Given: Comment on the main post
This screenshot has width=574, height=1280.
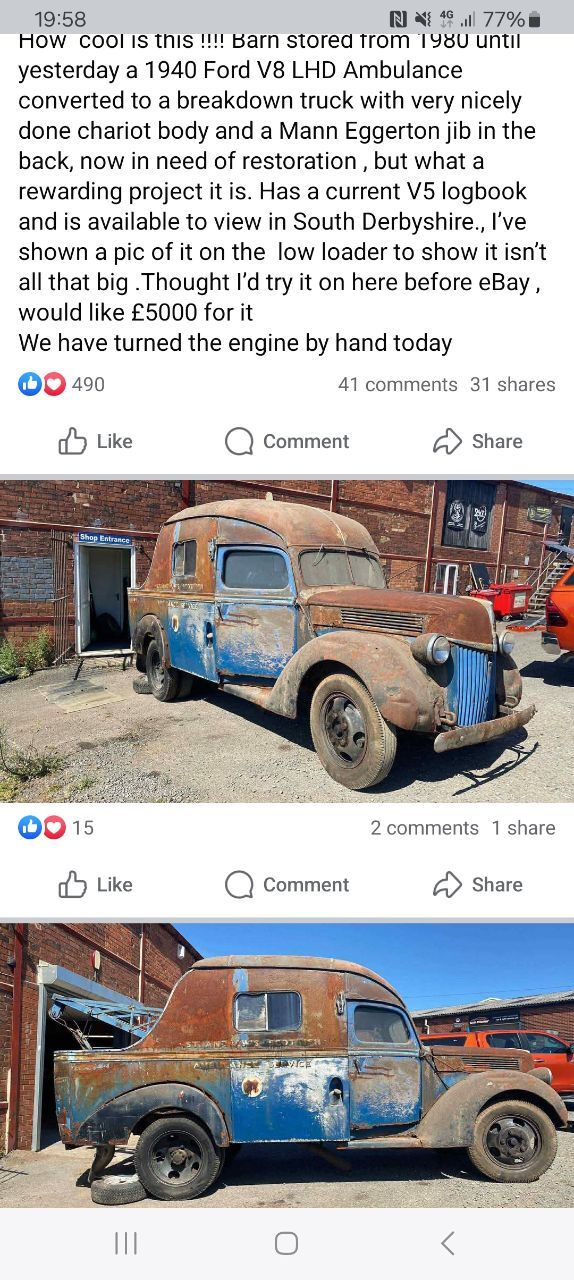Looking at the screenshot, I should (286, 441).
